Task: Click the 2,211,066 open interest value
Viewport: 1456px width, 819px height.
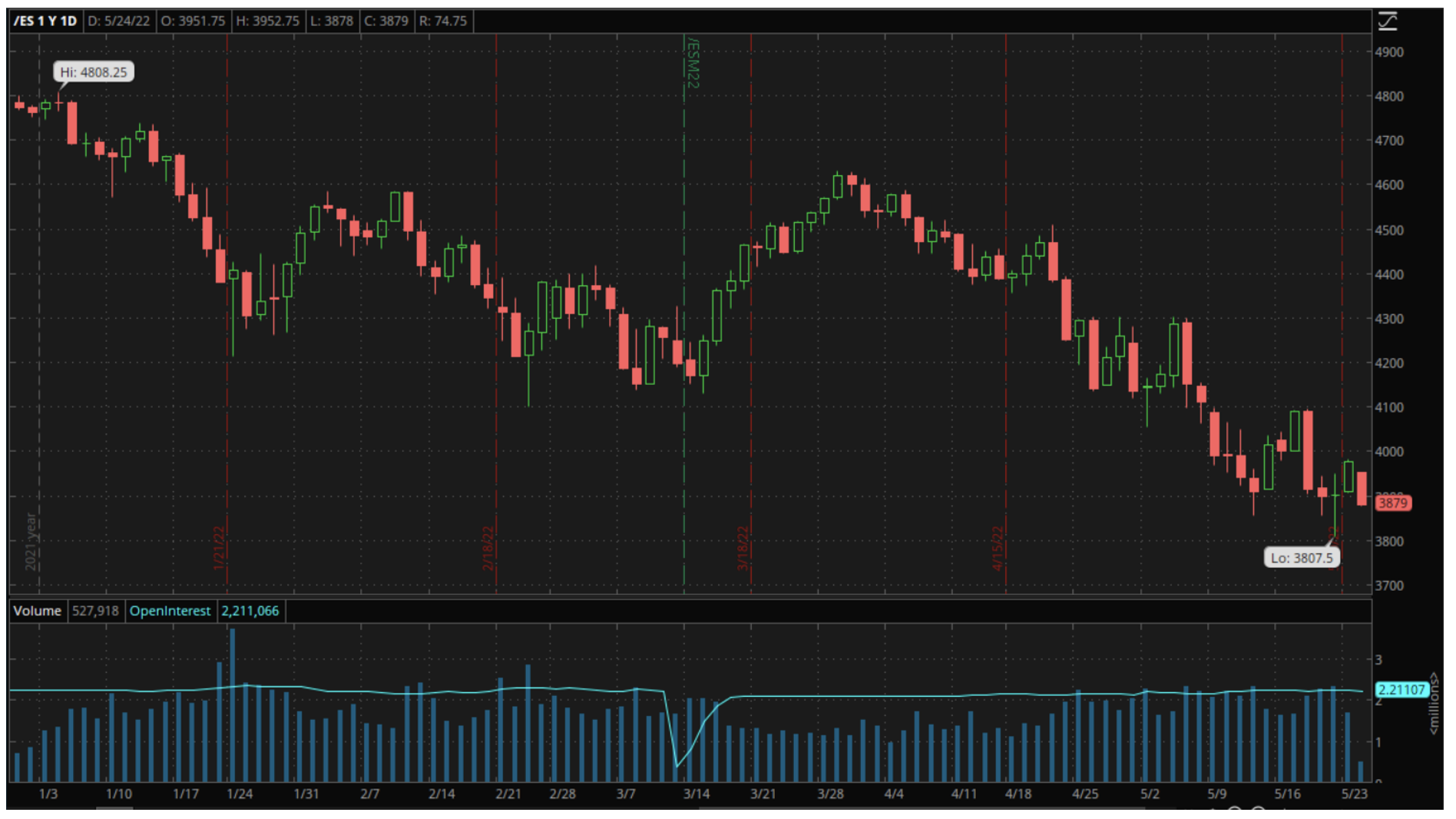Action: click(250, 611)
